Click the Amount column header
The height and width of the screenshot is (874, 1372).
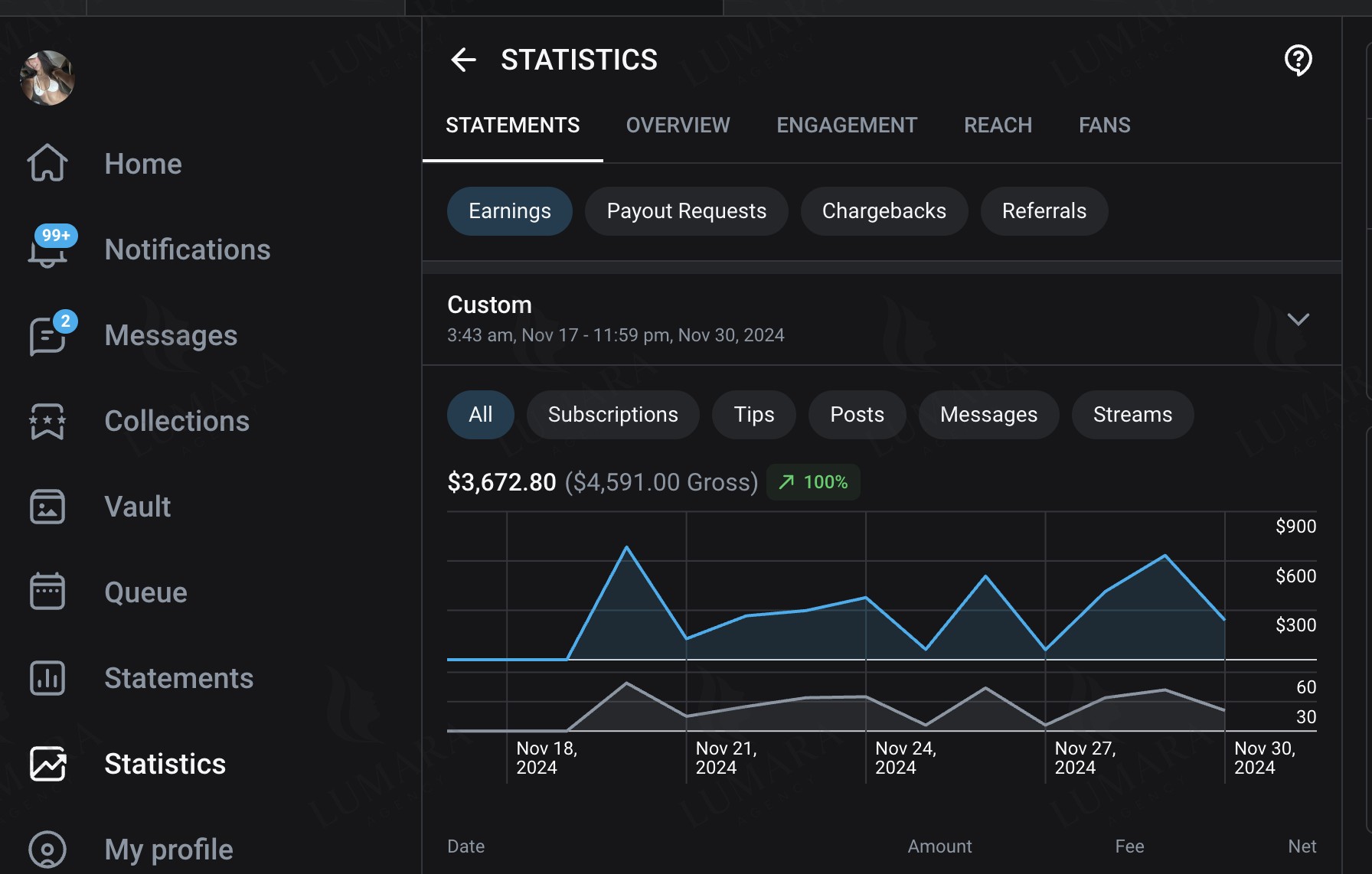tap(939, 846)
